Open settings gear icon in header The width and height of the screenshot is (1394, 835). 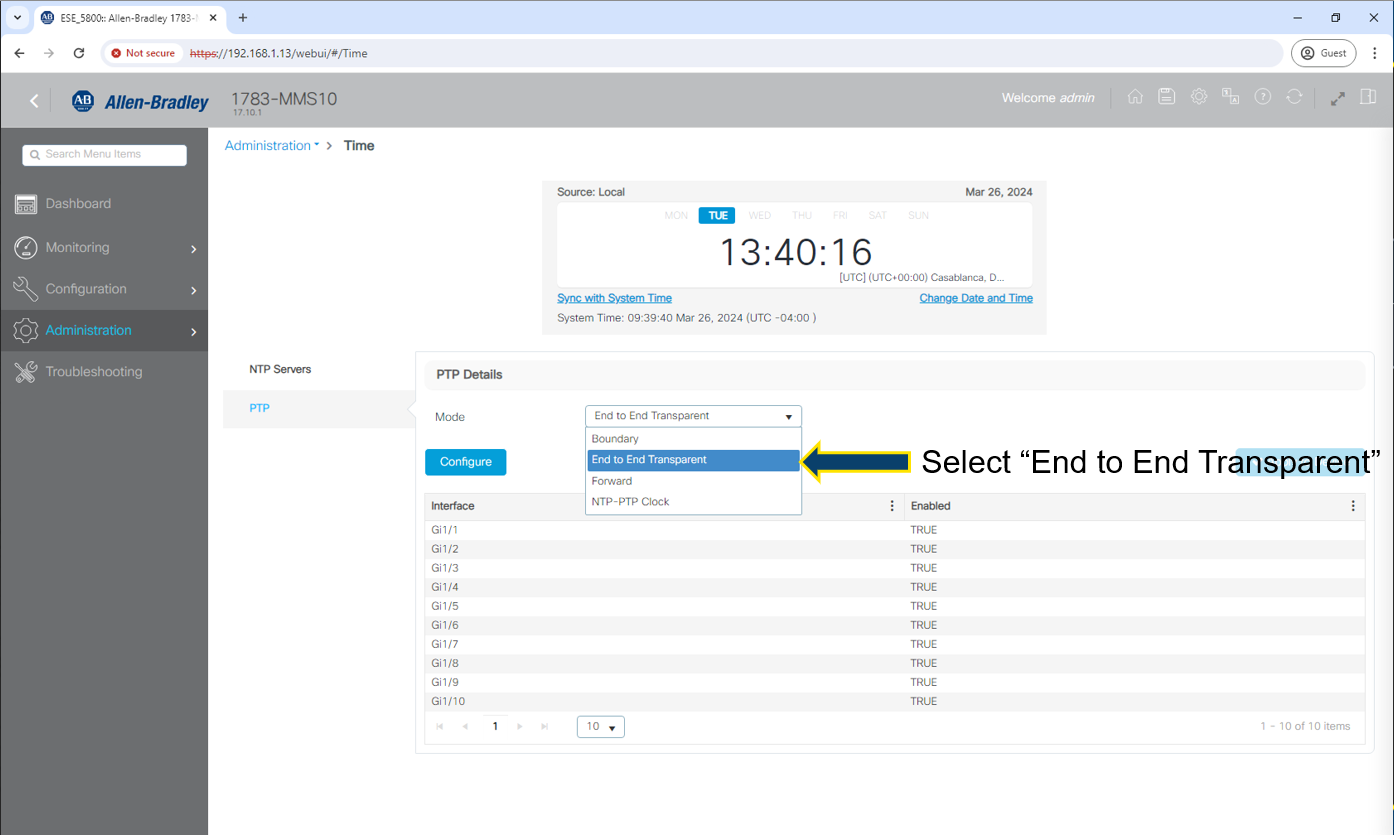(1199, 97)
